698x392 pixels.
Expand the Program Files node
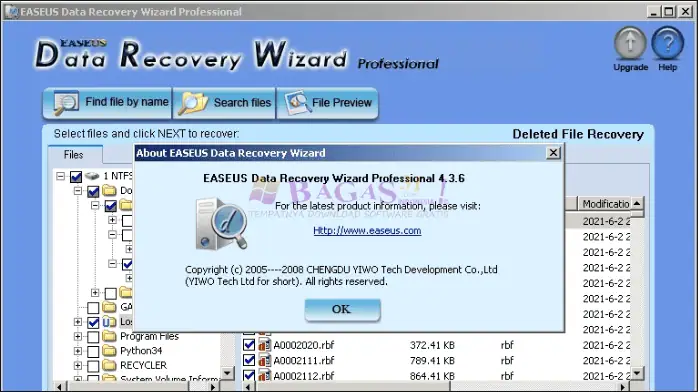click(78, 336)
